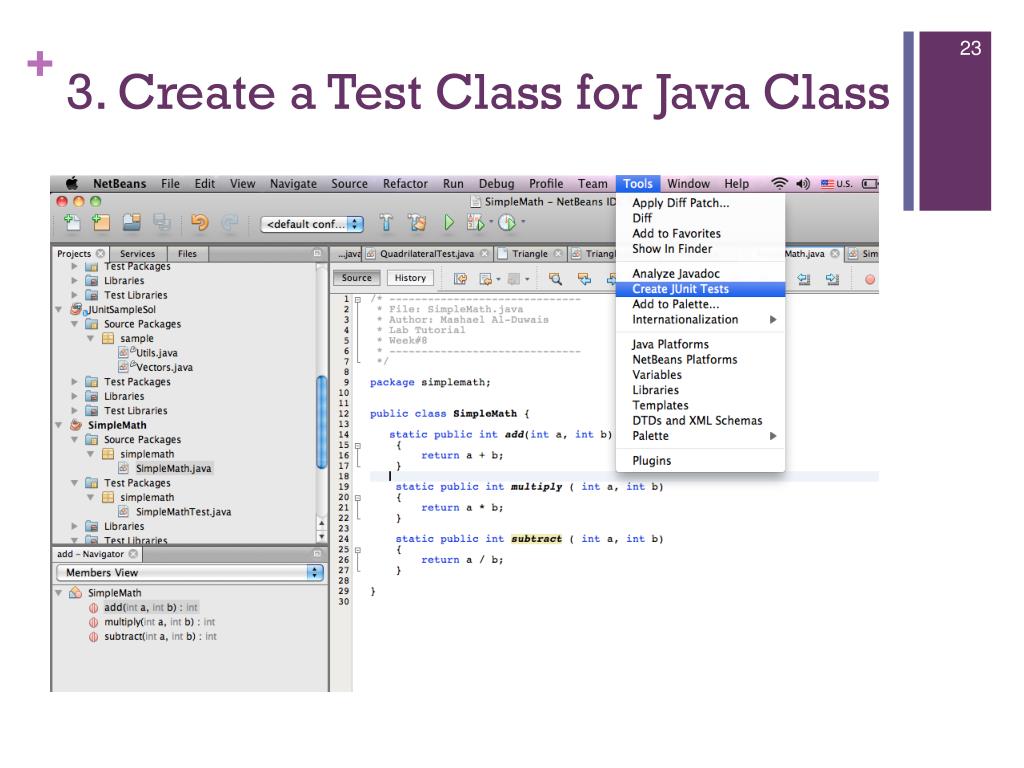Expand Test Packages under JUnitSampleSol
1024x768 pixels.
click(74, 381)
